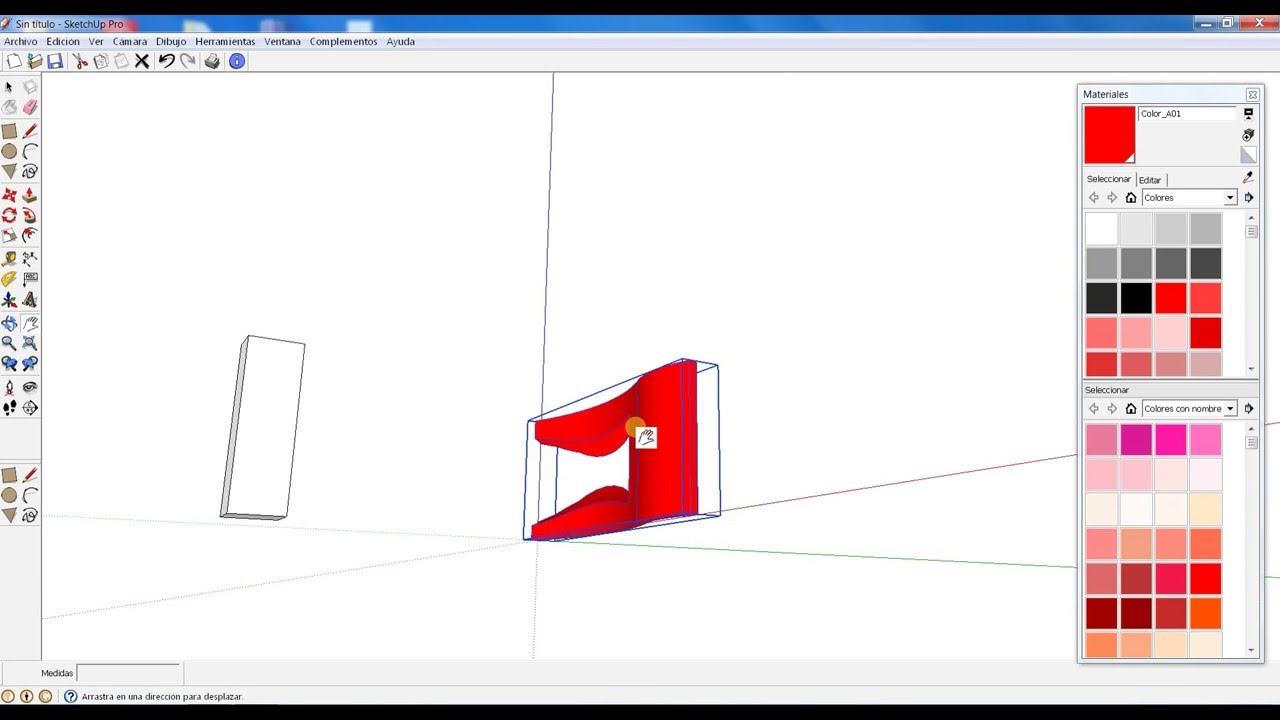Open the Archivo menu
1280x720 pixels.
[20, 41]
